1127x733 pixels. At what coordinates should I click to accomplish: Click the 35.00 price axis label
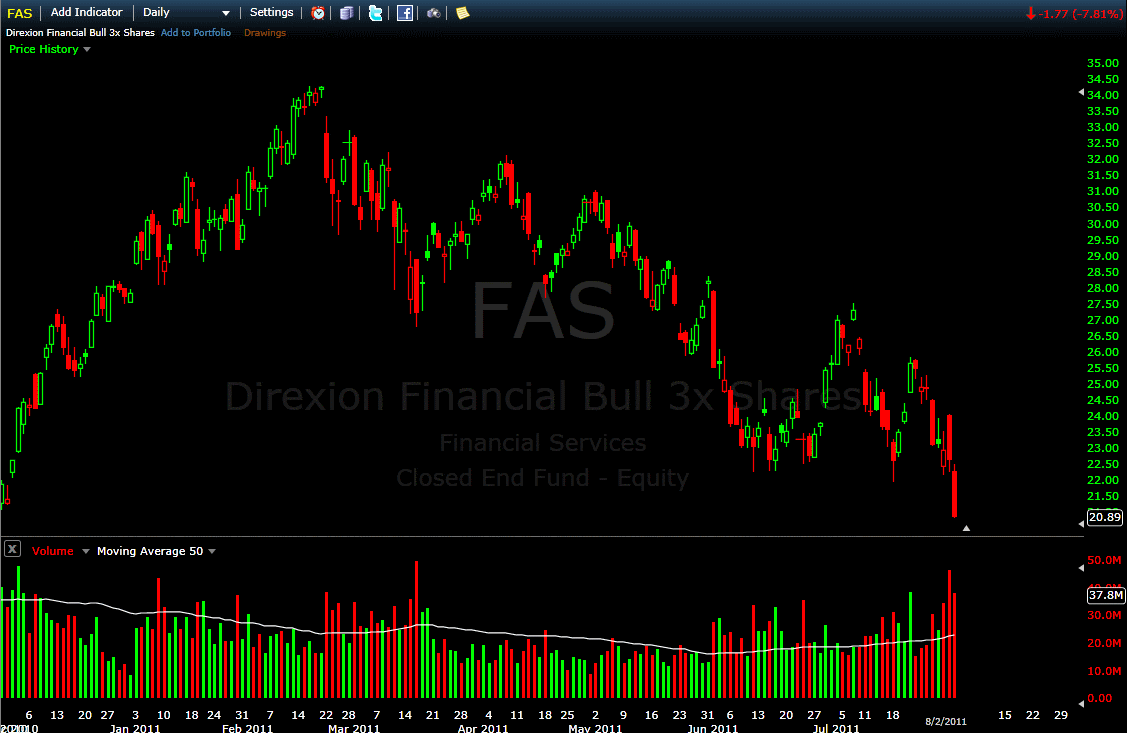(1103, 63)
